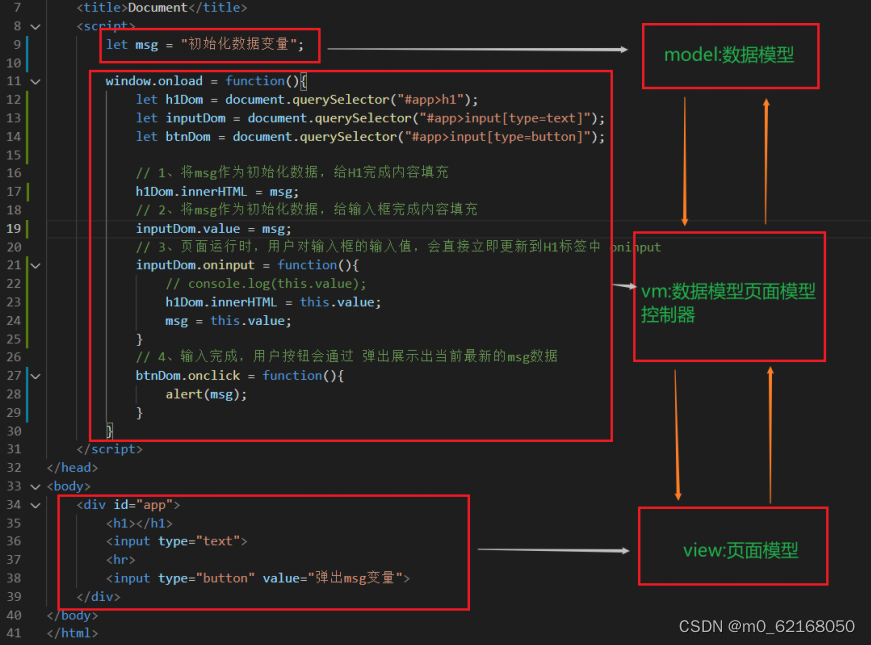The image size is (871, 645).
Task: Select line number 38 in the gutter
Action: click(14, 578)
